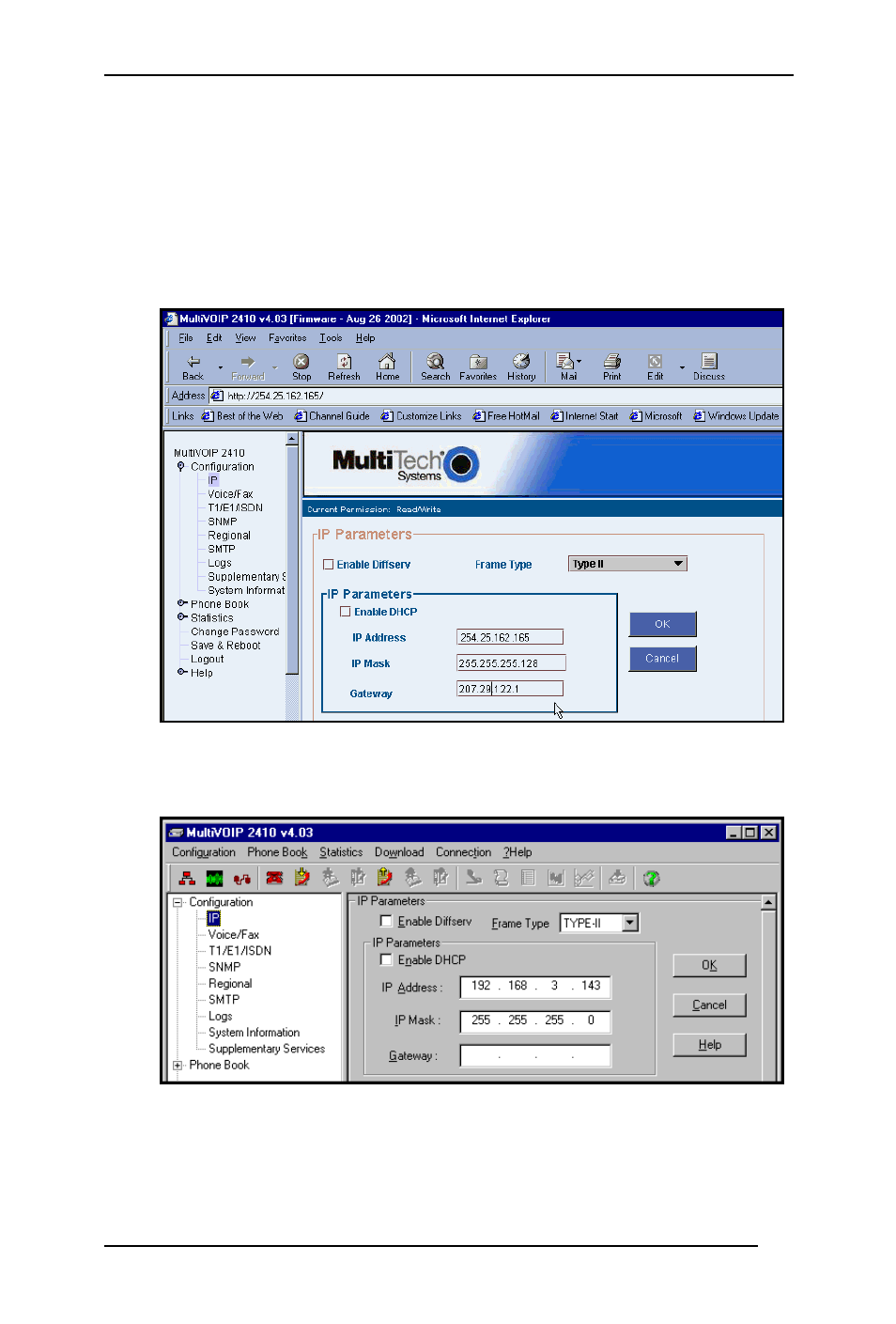Select Voice/Fax in the web page tree
896x1324 pixels.
point(230,494)
